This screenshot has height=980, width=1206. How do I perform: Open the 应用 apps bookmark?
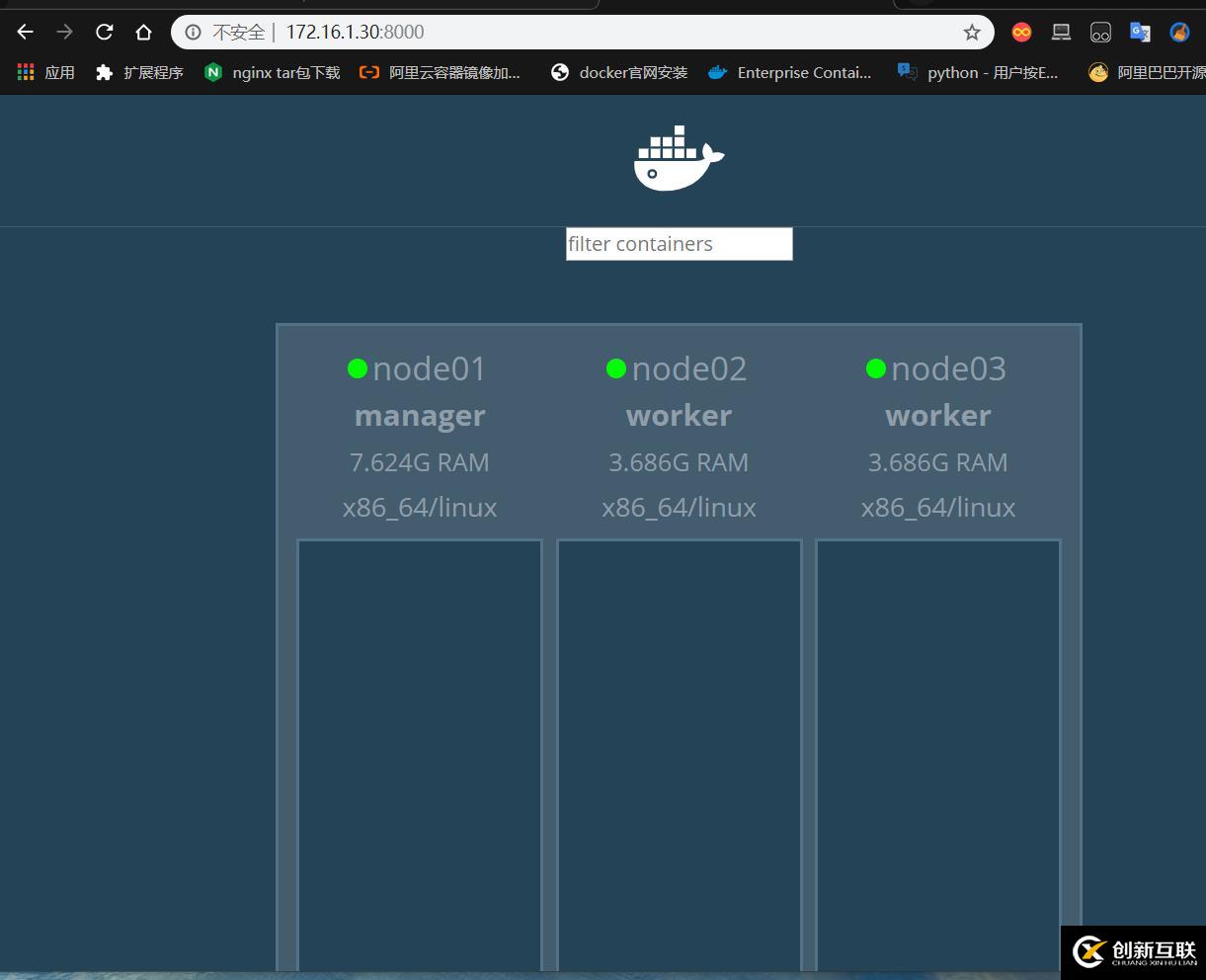click(46, 72)
